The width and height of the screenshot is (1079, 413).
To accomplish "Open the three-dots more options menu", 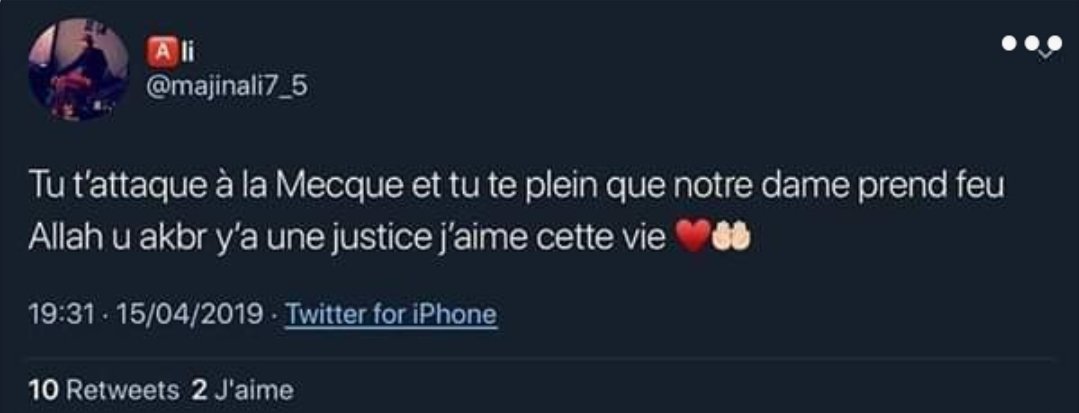I will (1032, 43).
